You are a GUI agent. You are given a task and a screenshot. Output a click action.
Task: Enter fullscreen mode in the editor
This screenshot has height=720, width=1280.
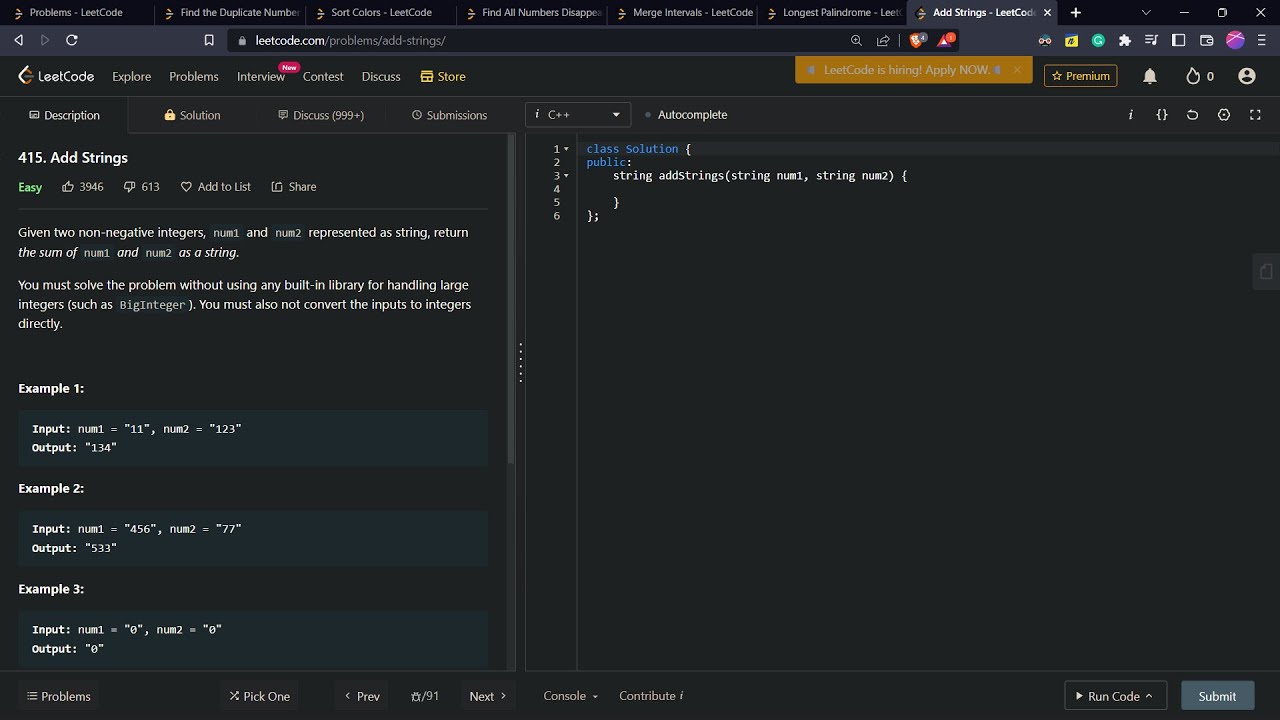[1255, 115]
